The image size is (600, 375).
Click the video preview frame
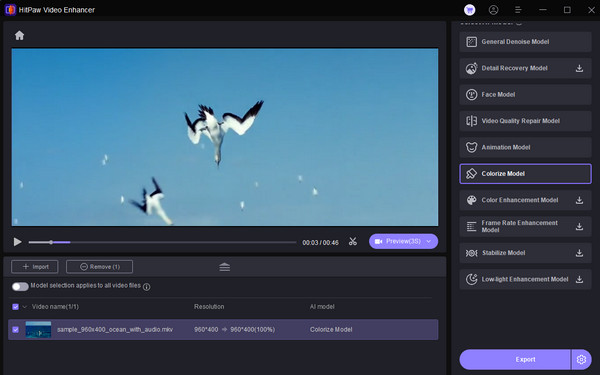pos(225,137)
